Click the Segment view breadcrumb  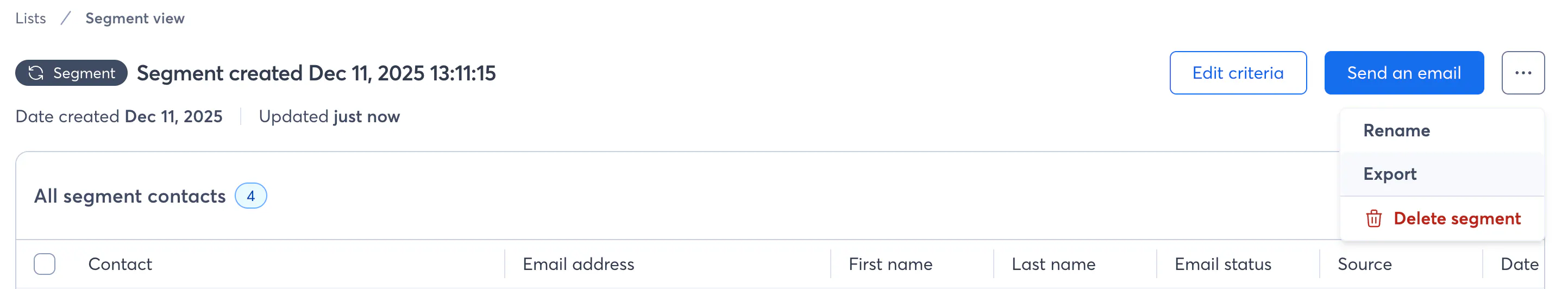(135, 18)
